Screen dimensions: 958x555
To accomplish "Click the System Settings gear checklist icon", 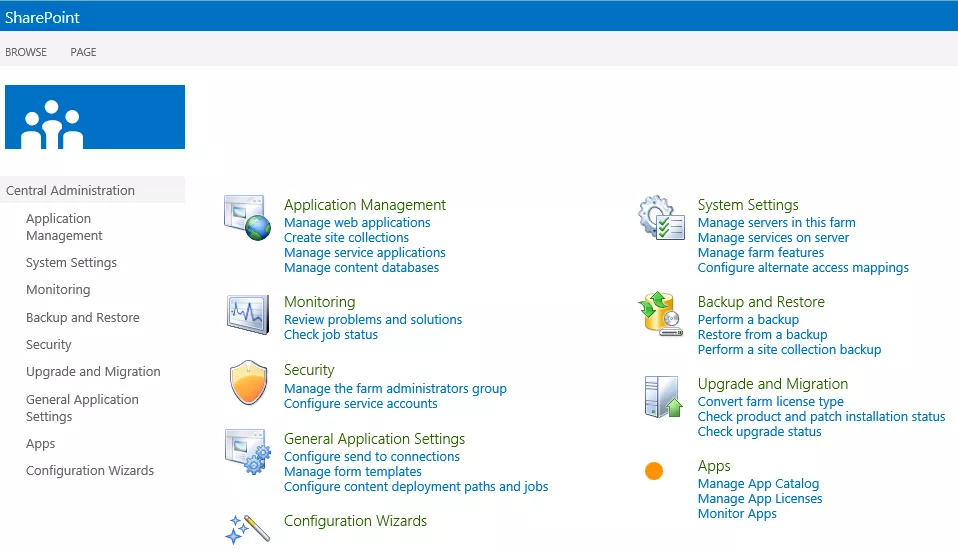I will [661, 218].
